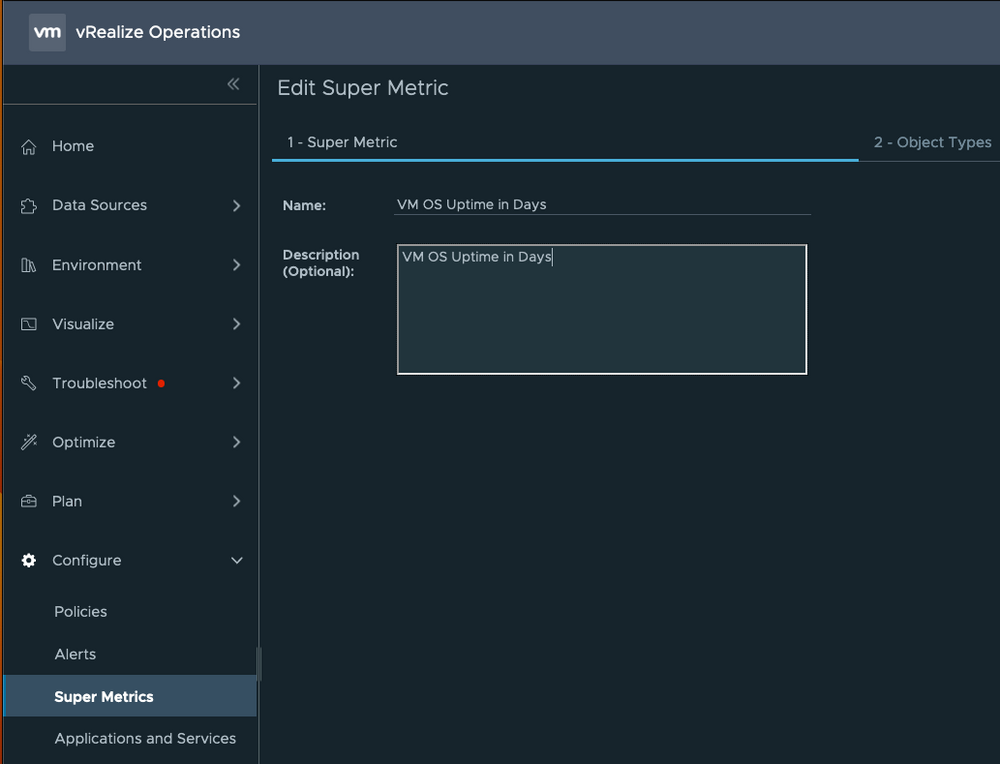This screenshot has height=764, width=1000.
Task: Expand the Data Sources chevron
Action: (237, 205)
